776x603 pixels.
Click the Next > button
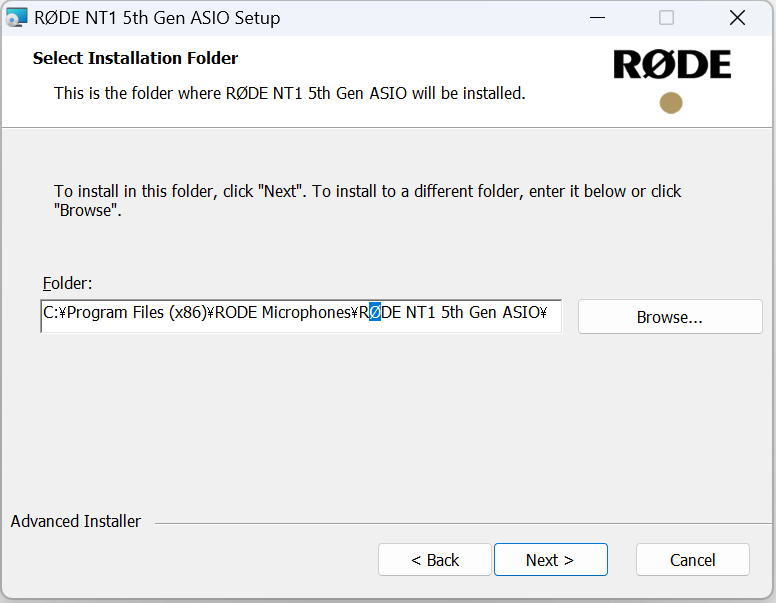point(550,559)
